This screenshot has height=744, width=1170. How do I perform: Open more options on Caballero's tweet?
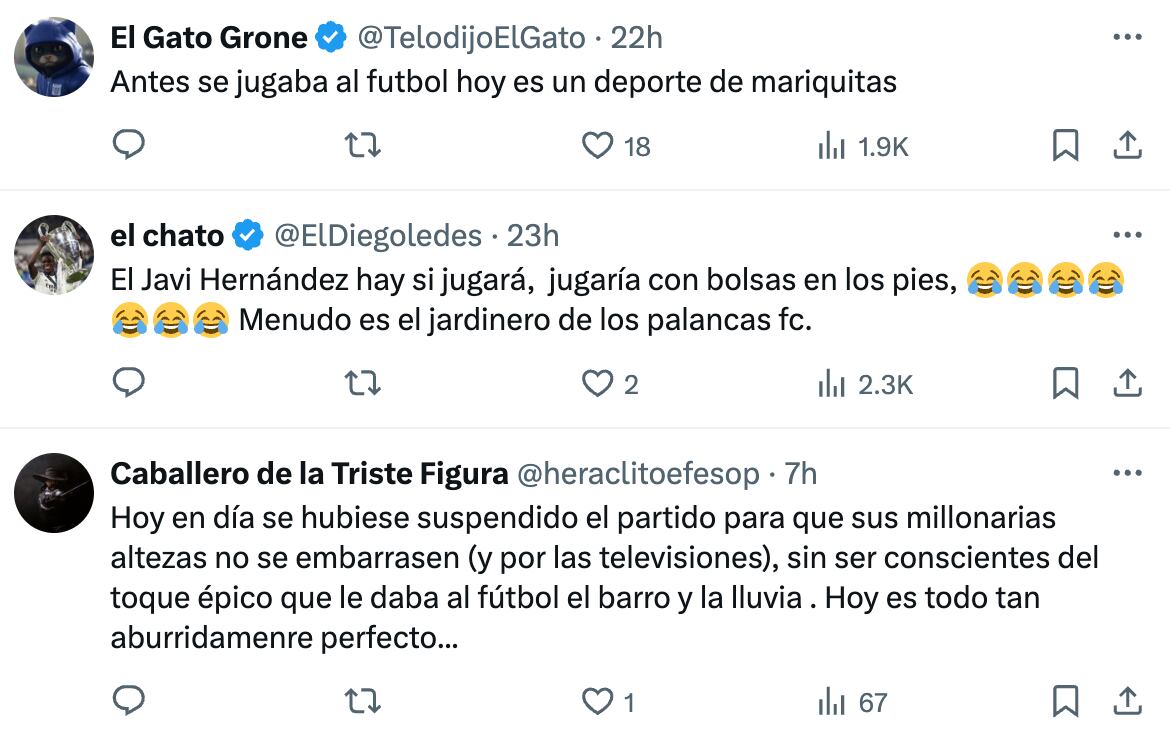[1127, 473]
